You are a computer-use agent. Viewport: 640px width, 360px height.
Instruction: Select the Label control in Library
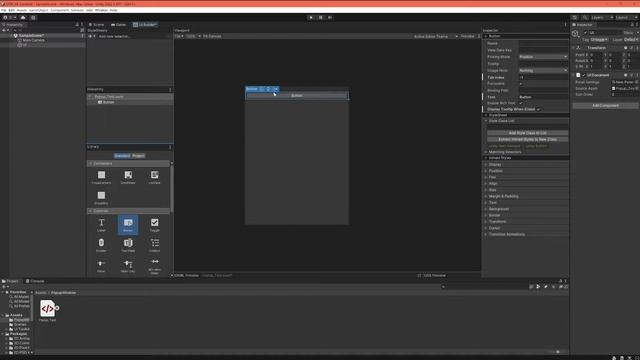coord(101,225)
